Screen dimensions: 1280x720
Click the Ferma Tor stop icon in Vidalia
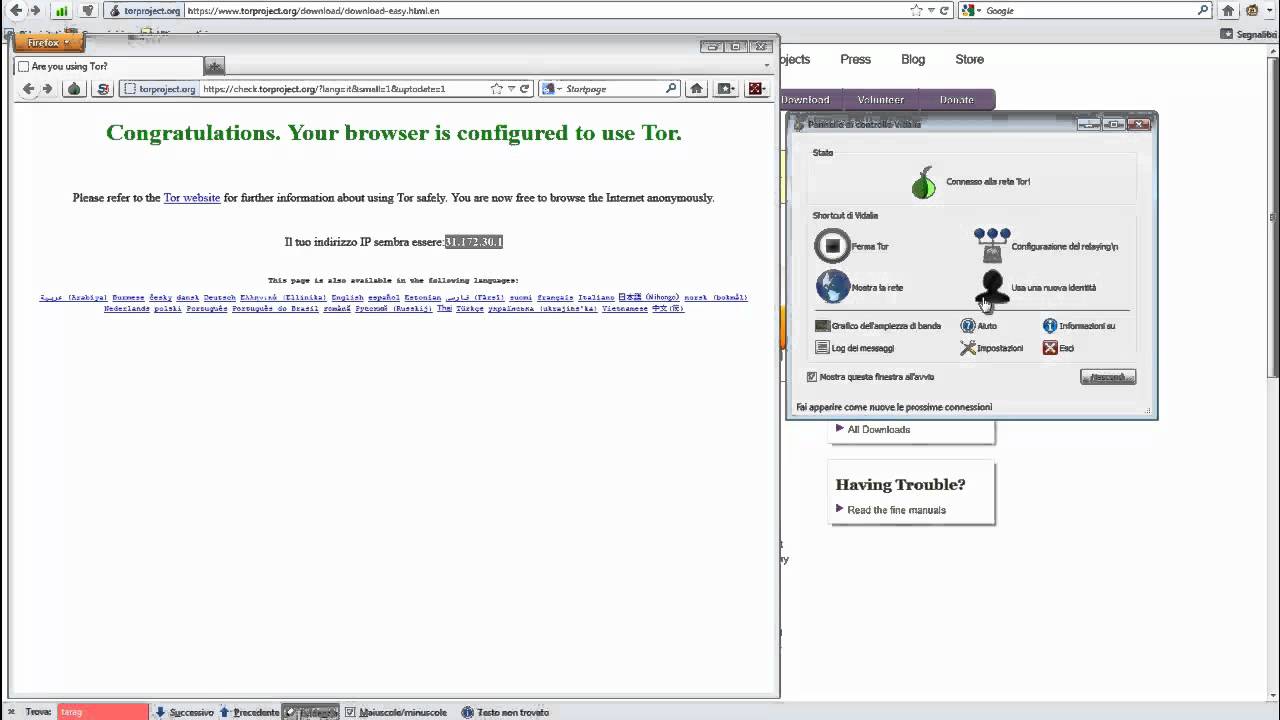[832, 246]
